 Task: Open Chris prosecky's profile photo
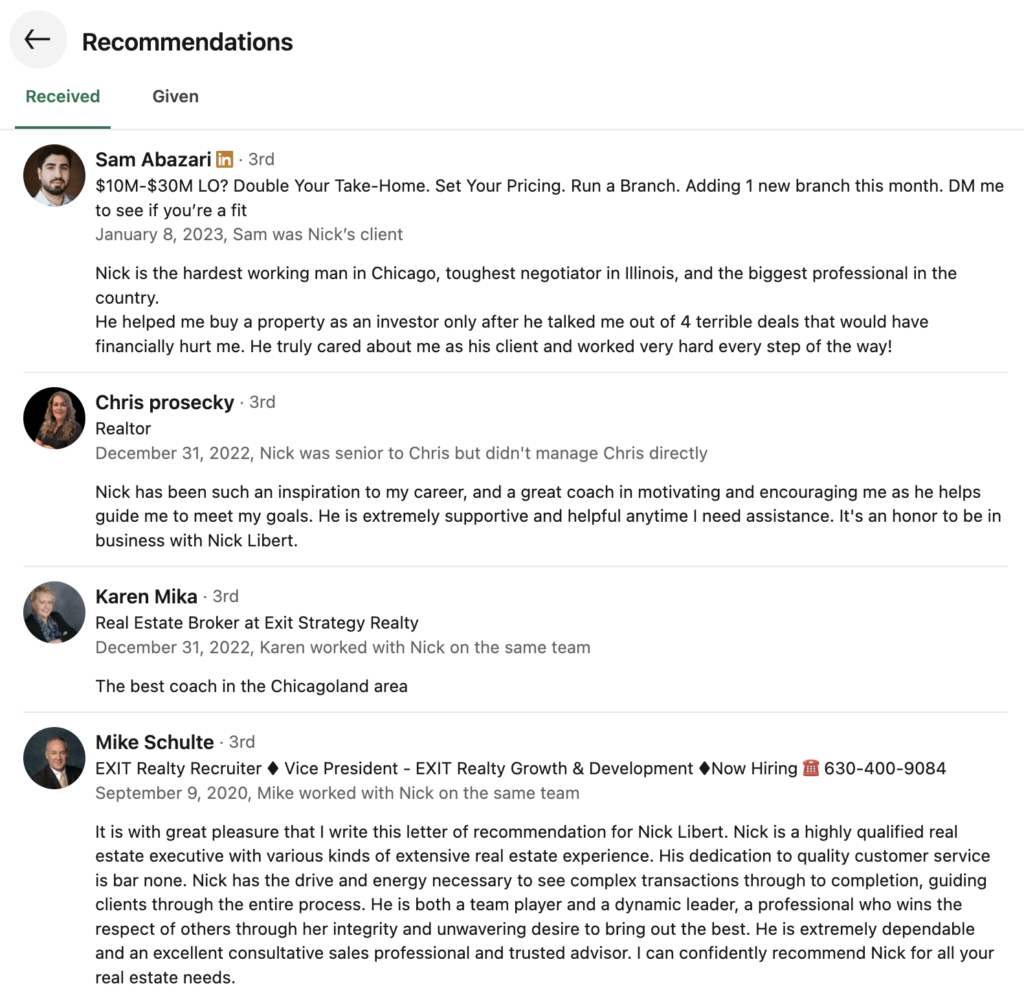click(x=54, y=418)
